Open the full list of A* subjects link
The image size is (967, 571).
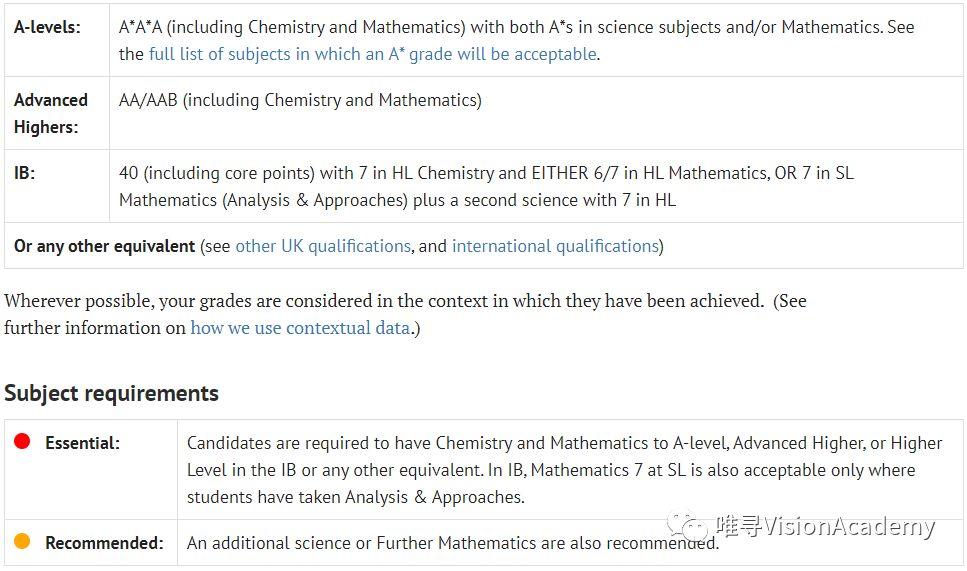372,54
